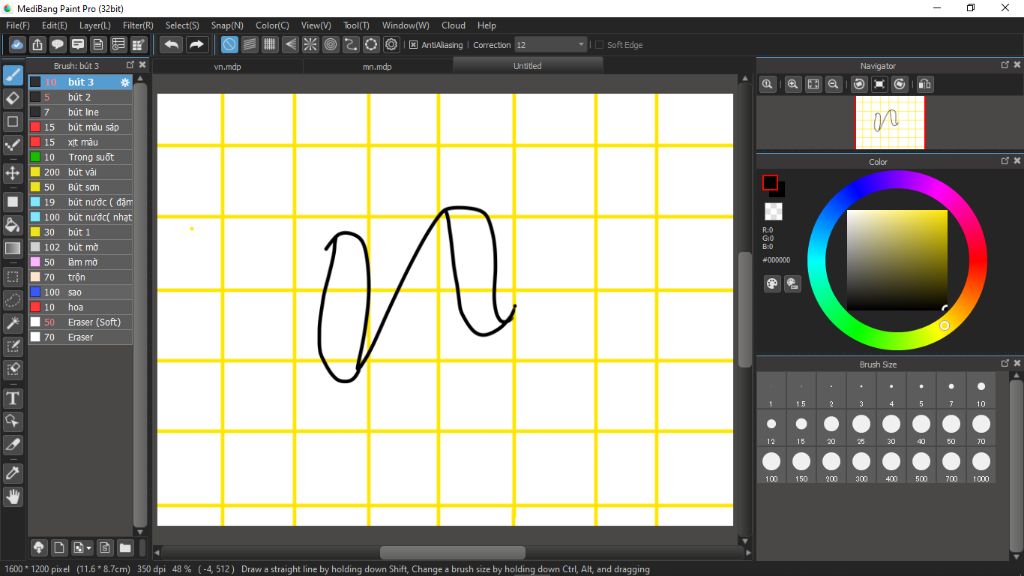1024x576 pixels.
Task: Enable parallel snap guide
Action: (249, 44)
